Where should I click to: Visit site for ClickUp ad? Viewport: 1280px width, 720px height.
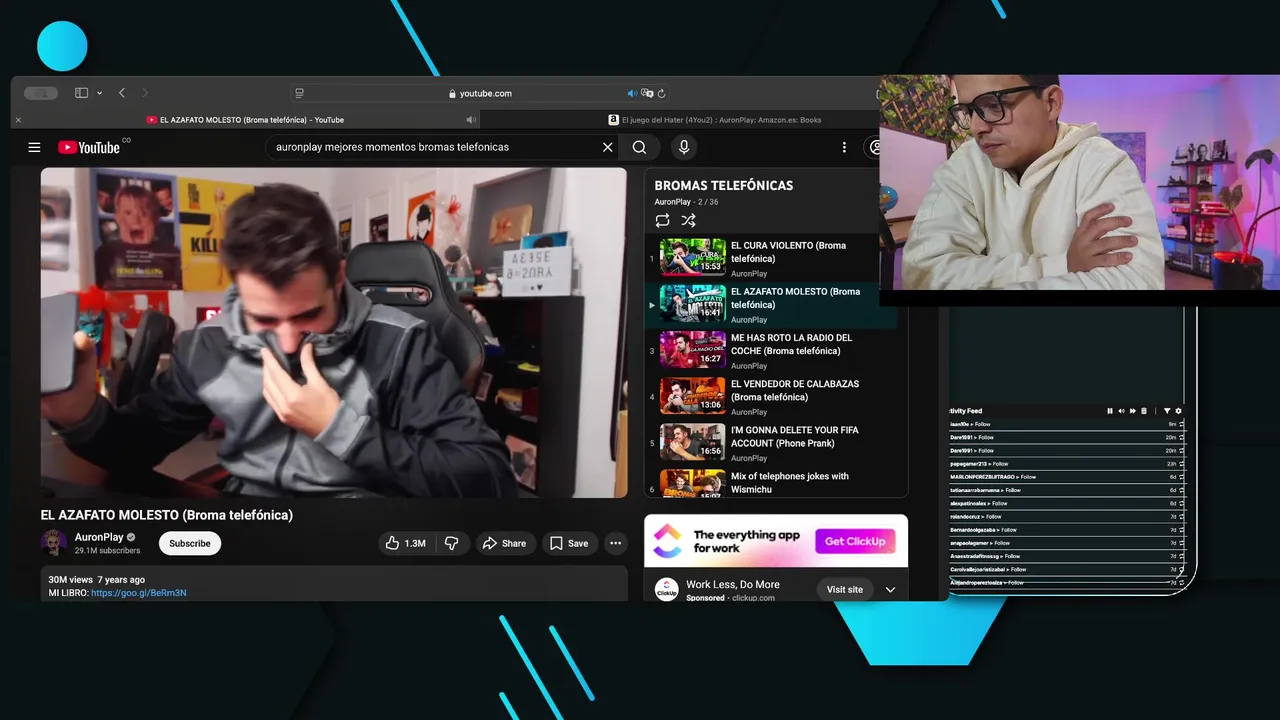tap(845, 589)
